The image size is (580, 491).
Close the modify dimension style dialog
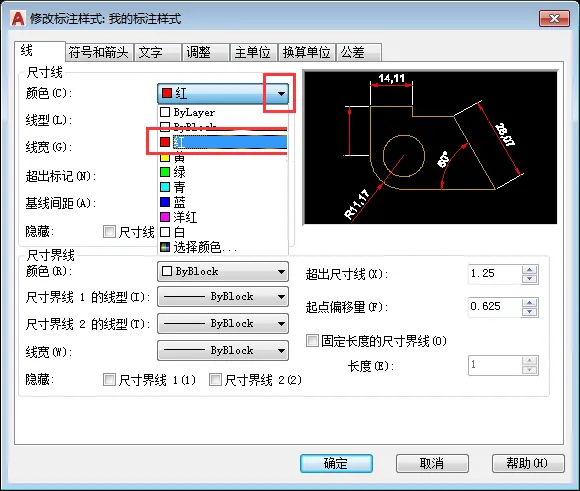(554, 19)
